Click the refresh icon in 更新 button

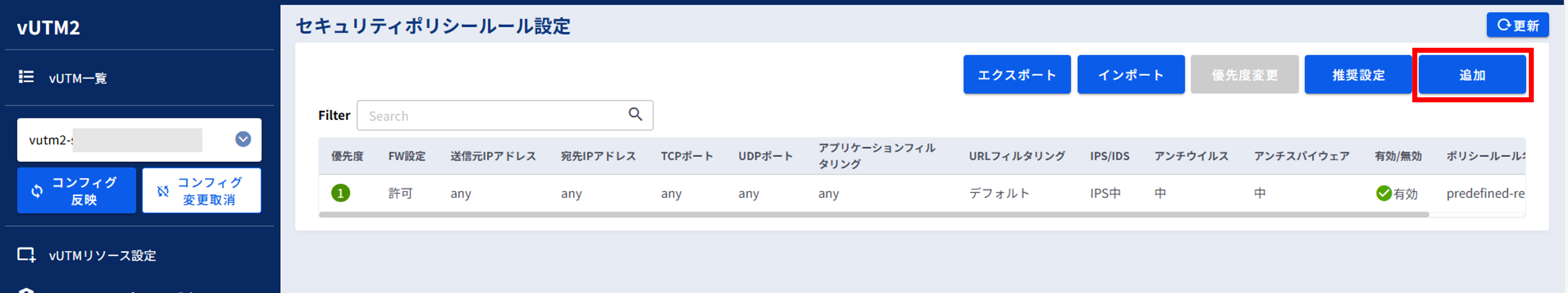tap(1504, 25)
